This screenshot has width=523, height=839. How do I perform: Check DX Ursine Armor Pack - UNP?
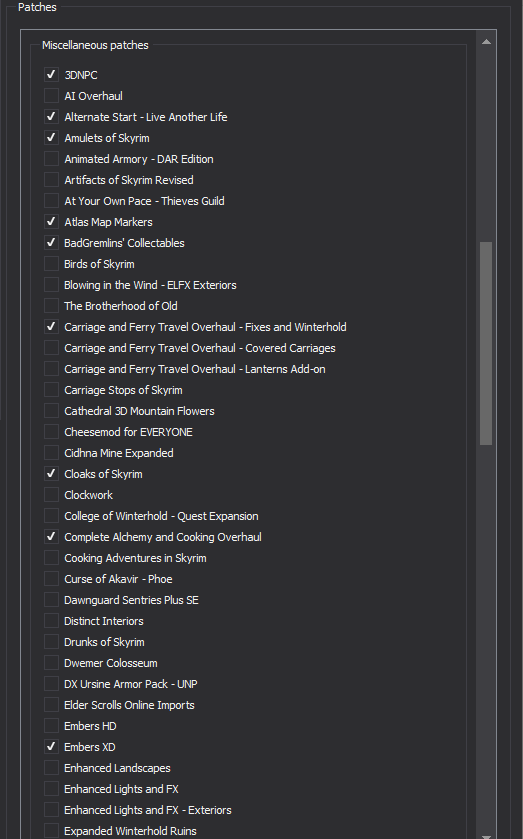51,684
